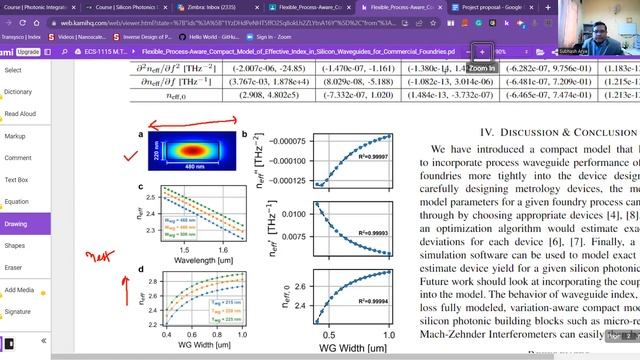Collapse the Kami sidebar with double chevron
The width and height of the screenshot is (640, 360).
click(x=44, y=341)
